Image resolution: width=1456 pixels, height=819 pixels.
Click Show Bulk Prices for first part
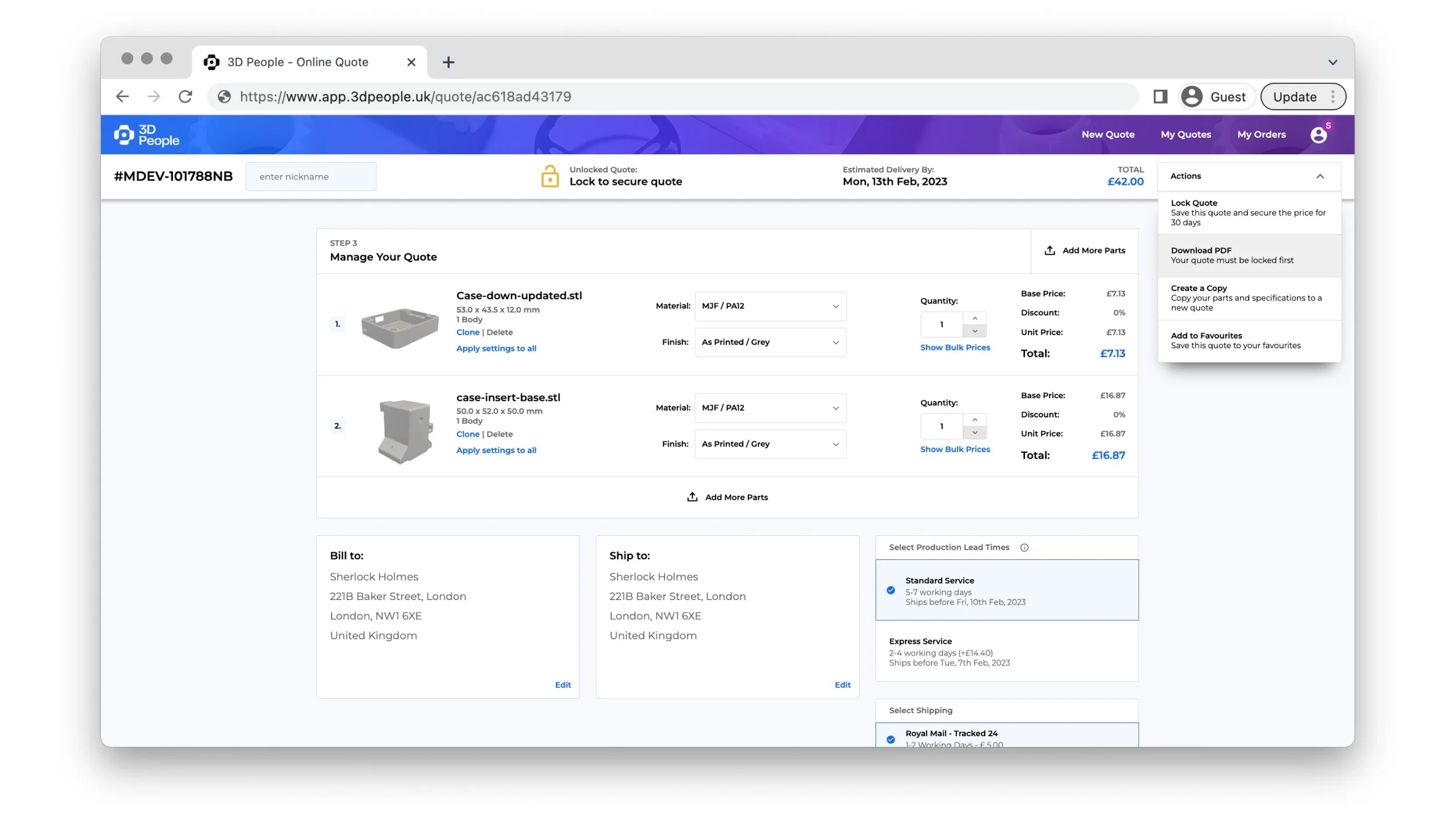[955, 347]
